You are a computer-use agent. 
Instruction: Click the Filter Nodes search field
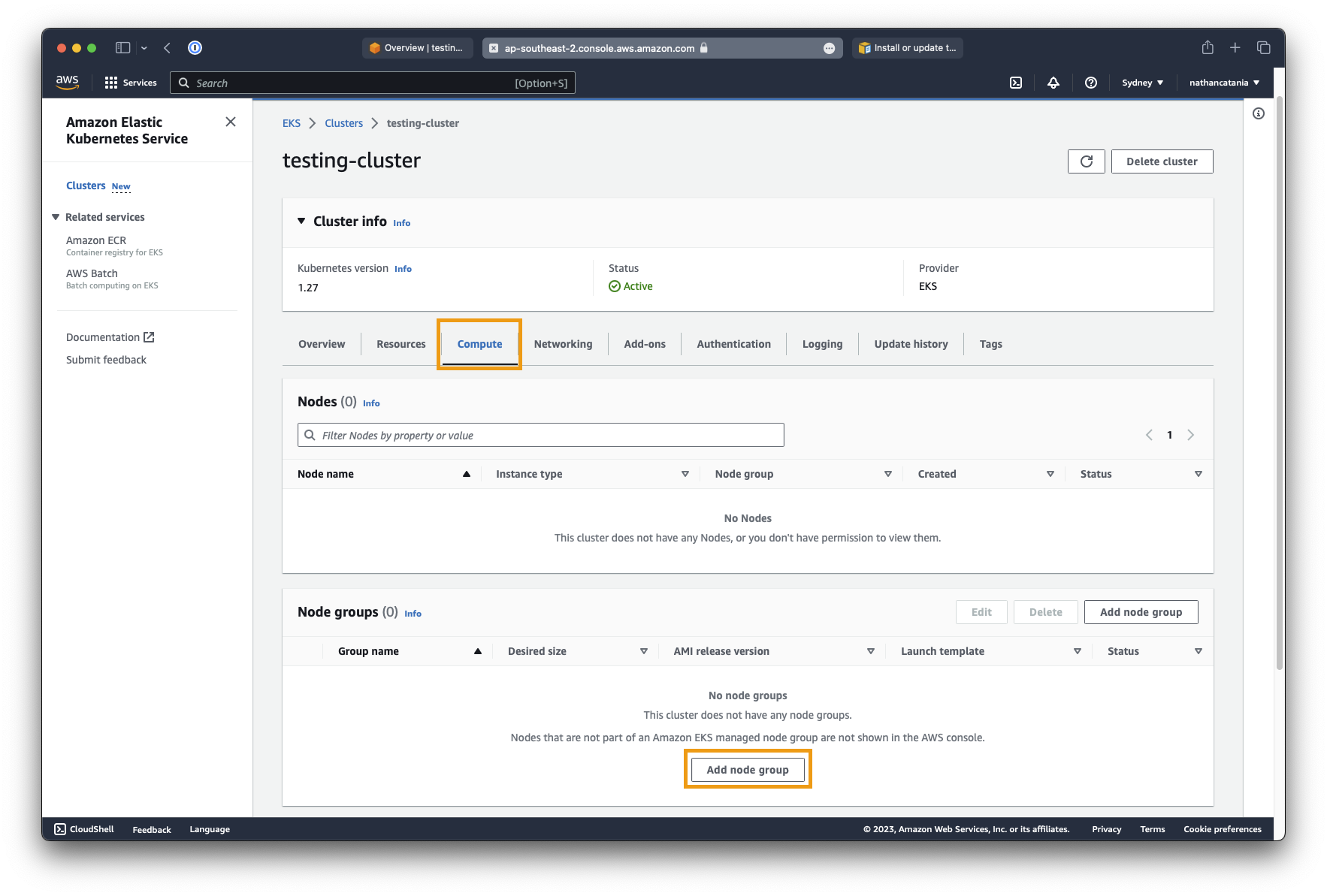click(x=541, y=435)
